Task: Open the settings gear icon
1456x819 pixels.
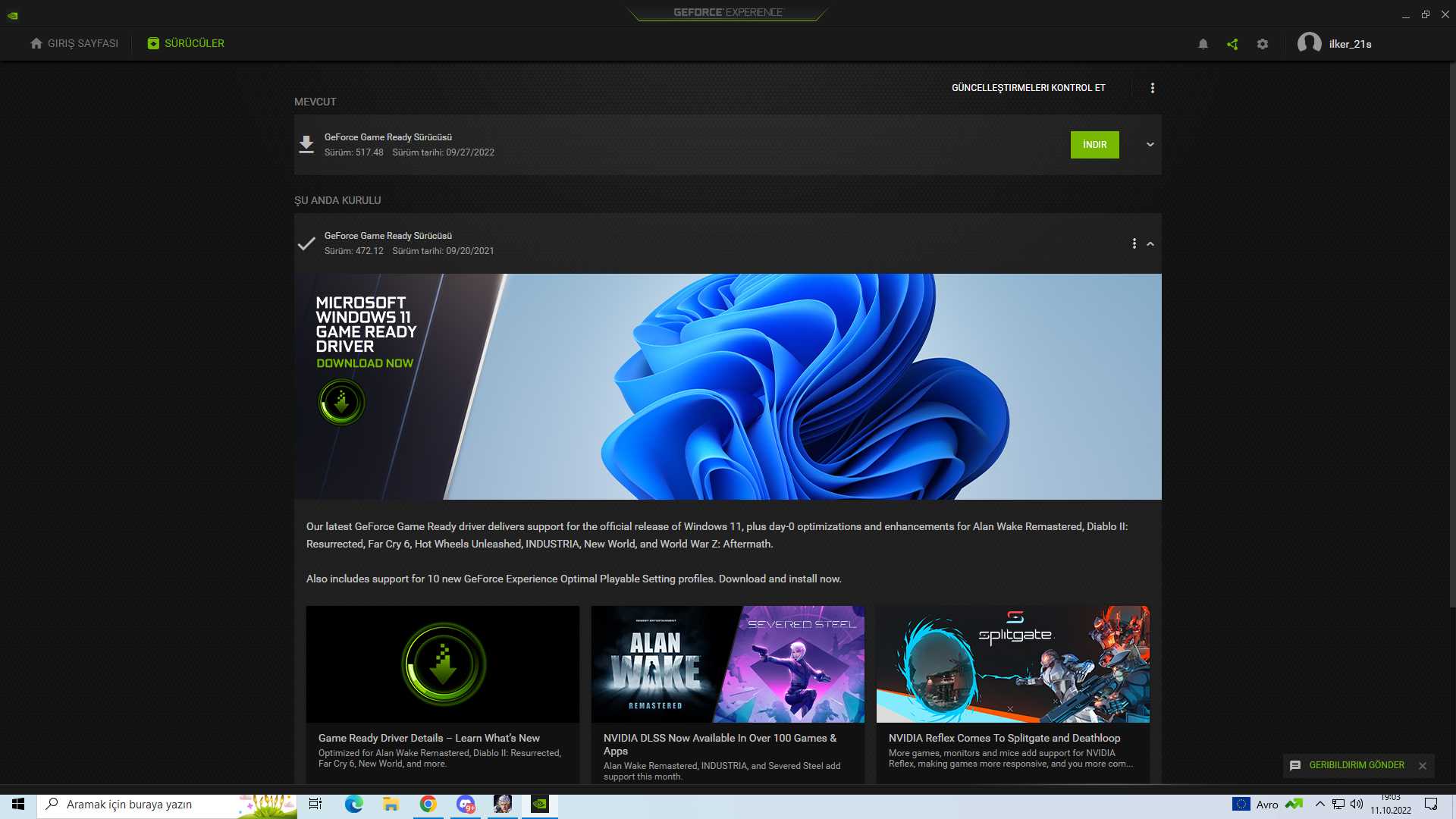Action: (1263, 44)
